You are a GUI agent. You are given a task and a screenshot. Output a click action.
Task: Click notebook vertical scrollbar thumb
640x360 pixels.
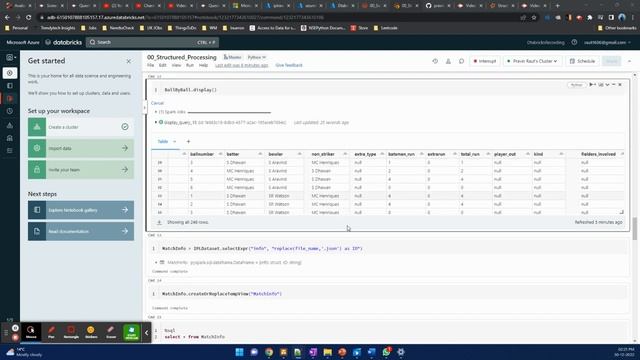click(x=635, y=229)
